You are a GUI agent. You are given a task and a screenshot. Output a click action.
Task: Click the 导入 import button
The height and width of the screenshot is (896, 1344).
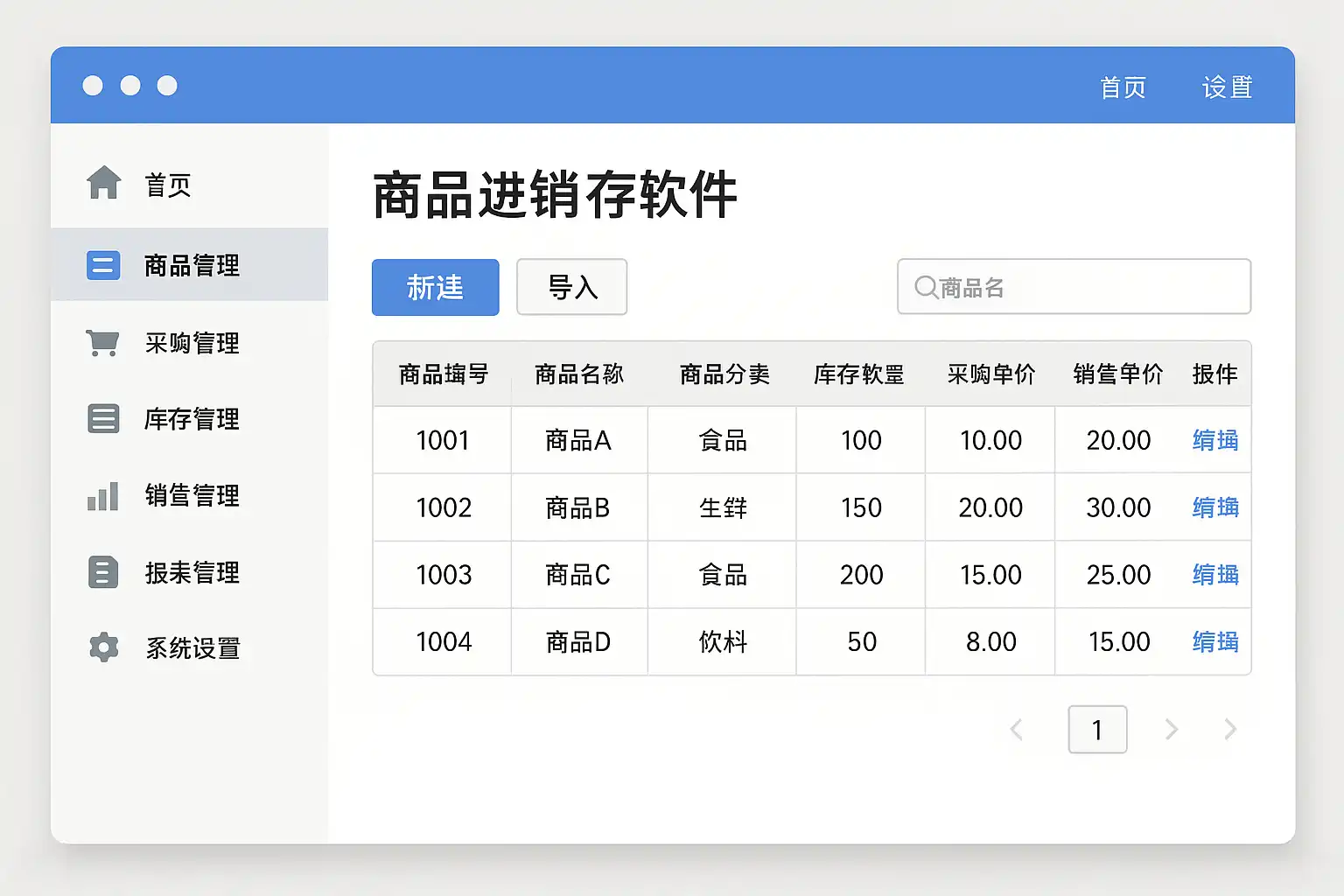[571, 287]
